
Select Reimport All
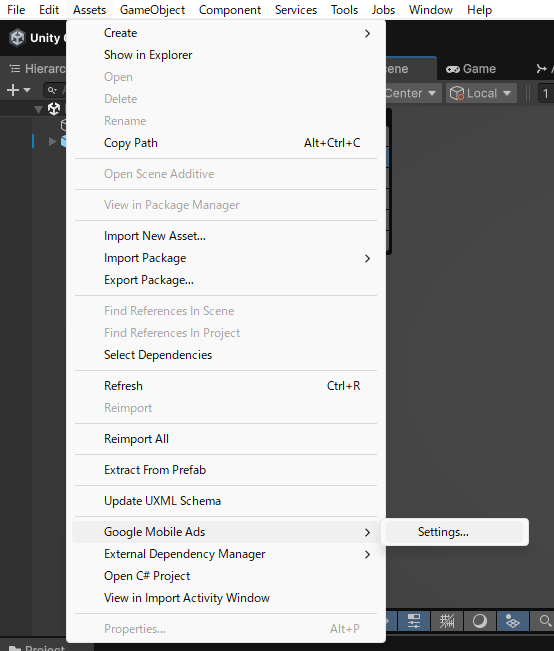point(226,439)
